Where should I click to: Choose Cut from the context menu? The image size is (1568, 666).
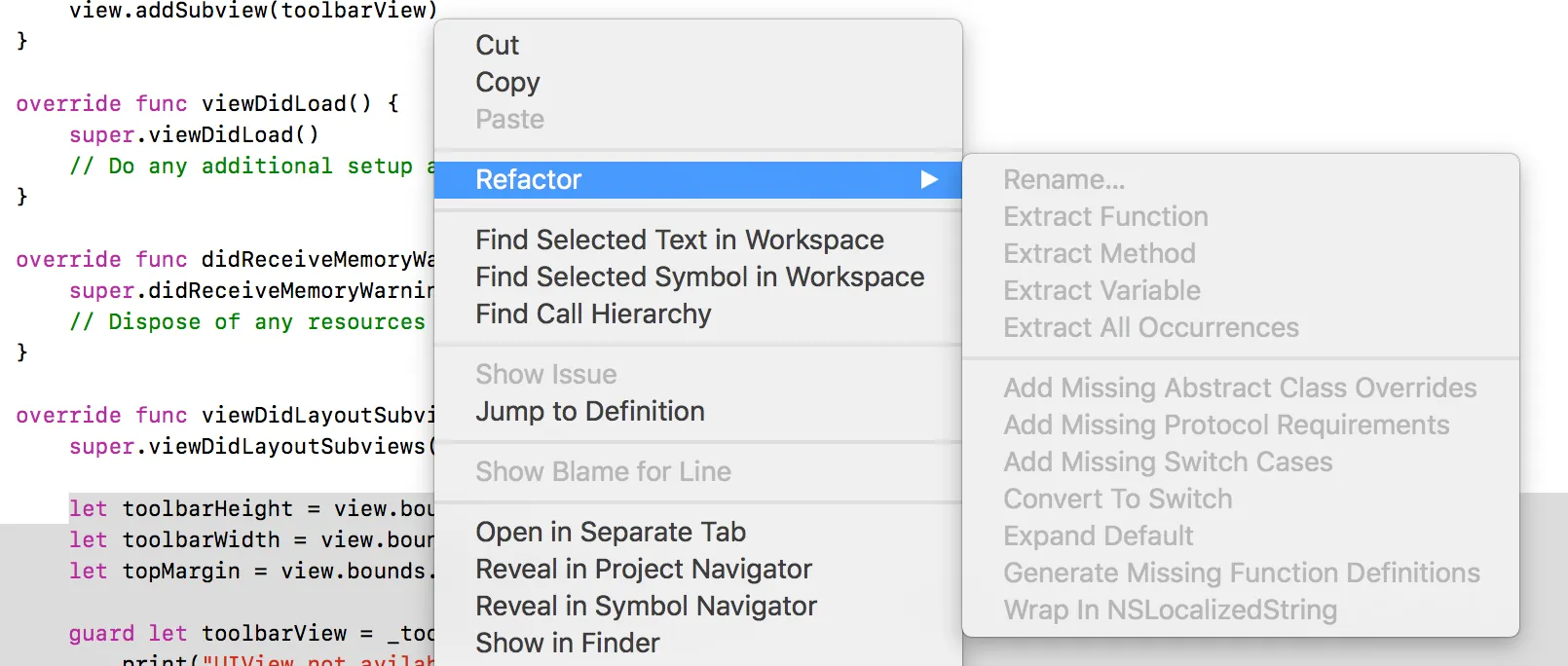click(497, 45)
